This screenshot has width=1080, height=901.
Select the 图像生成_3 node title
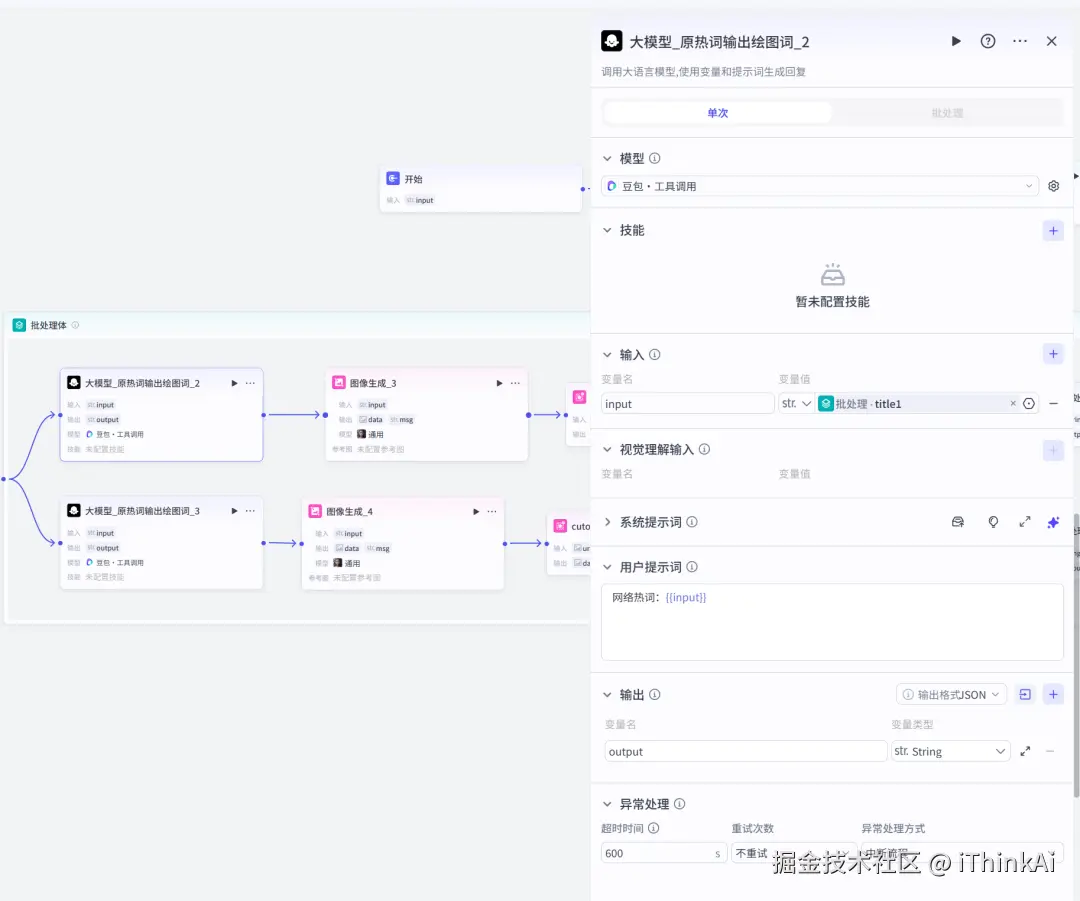(373, 383)
